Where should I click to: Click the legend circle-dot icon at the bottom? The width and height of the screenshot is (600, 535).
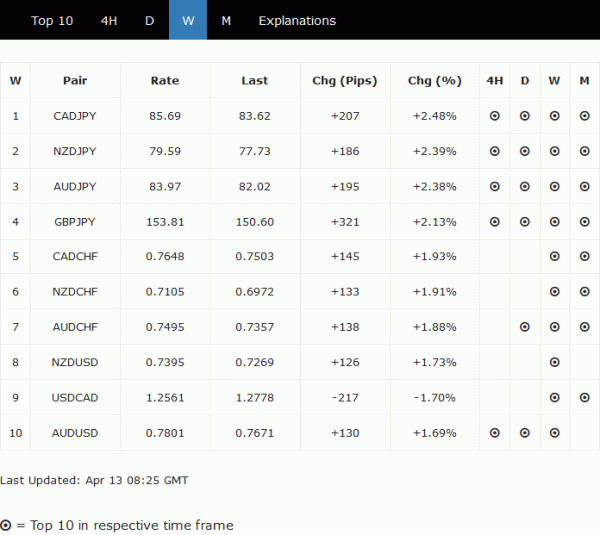pos(6,525)
